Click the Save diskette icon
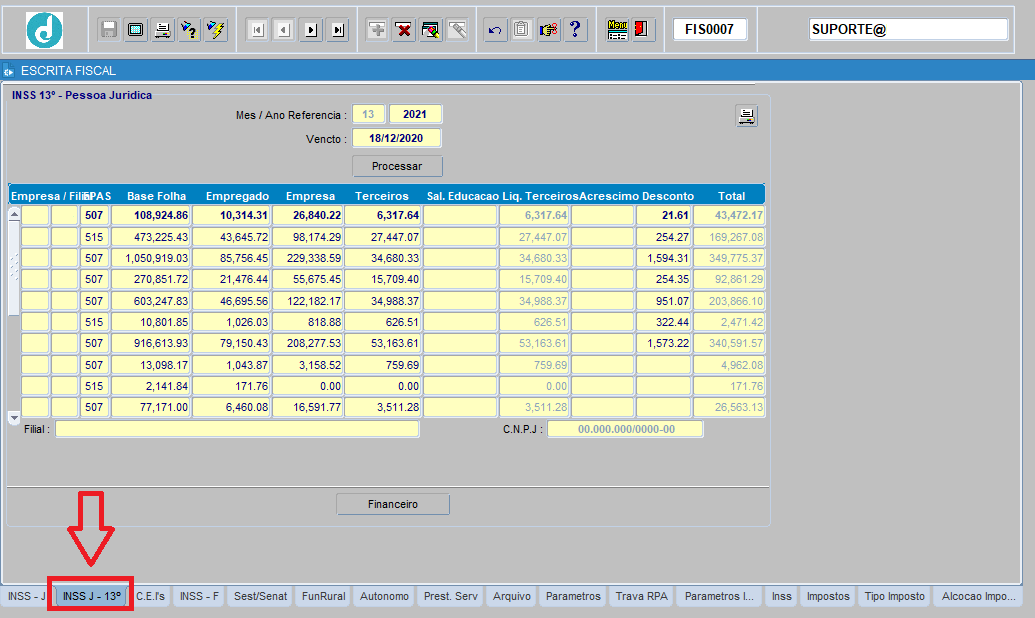This screenshot has width=1035, height=618. click(107, 28)
